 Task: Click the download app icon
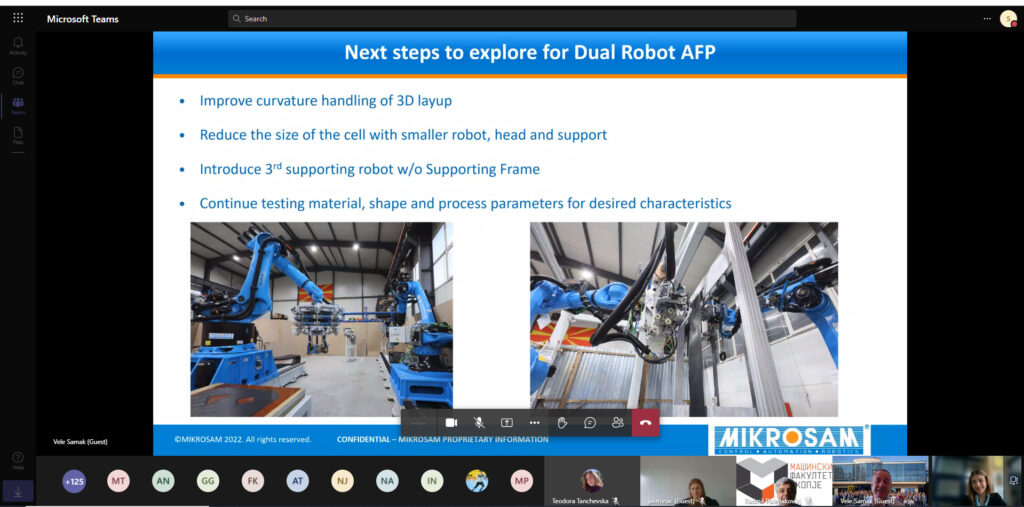pyautogui.click(x=18, y=491)
